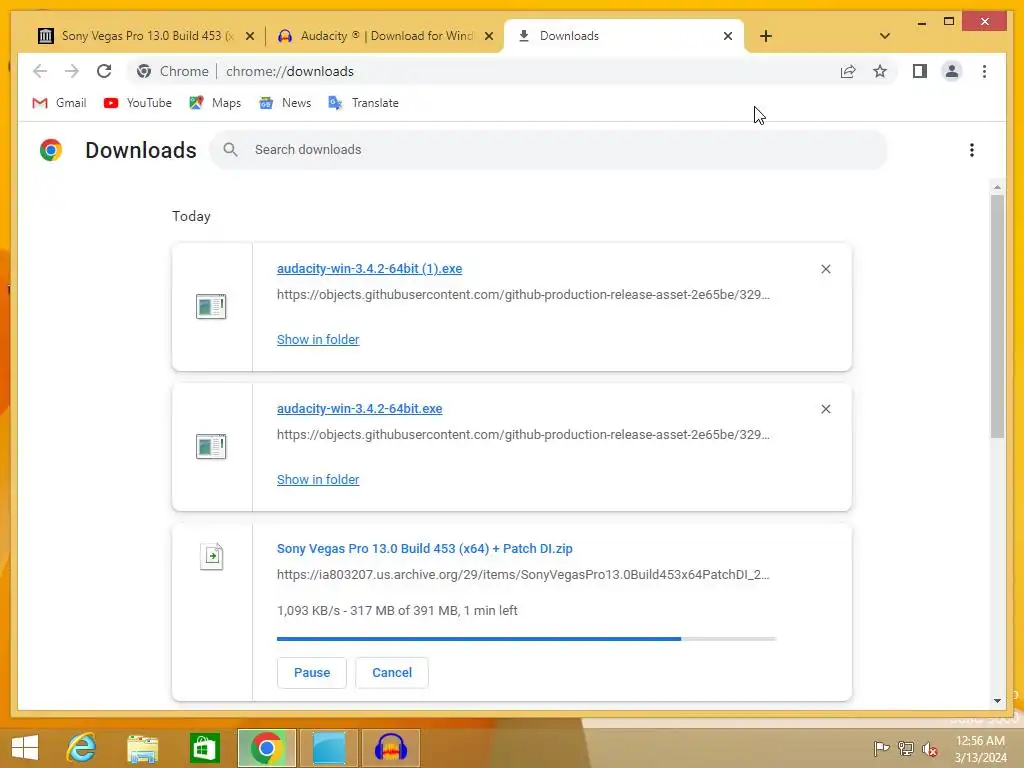
Task: Show audacity-win-3.4.2-64bit (1).exe in folder
Action: tap(318, 340)
